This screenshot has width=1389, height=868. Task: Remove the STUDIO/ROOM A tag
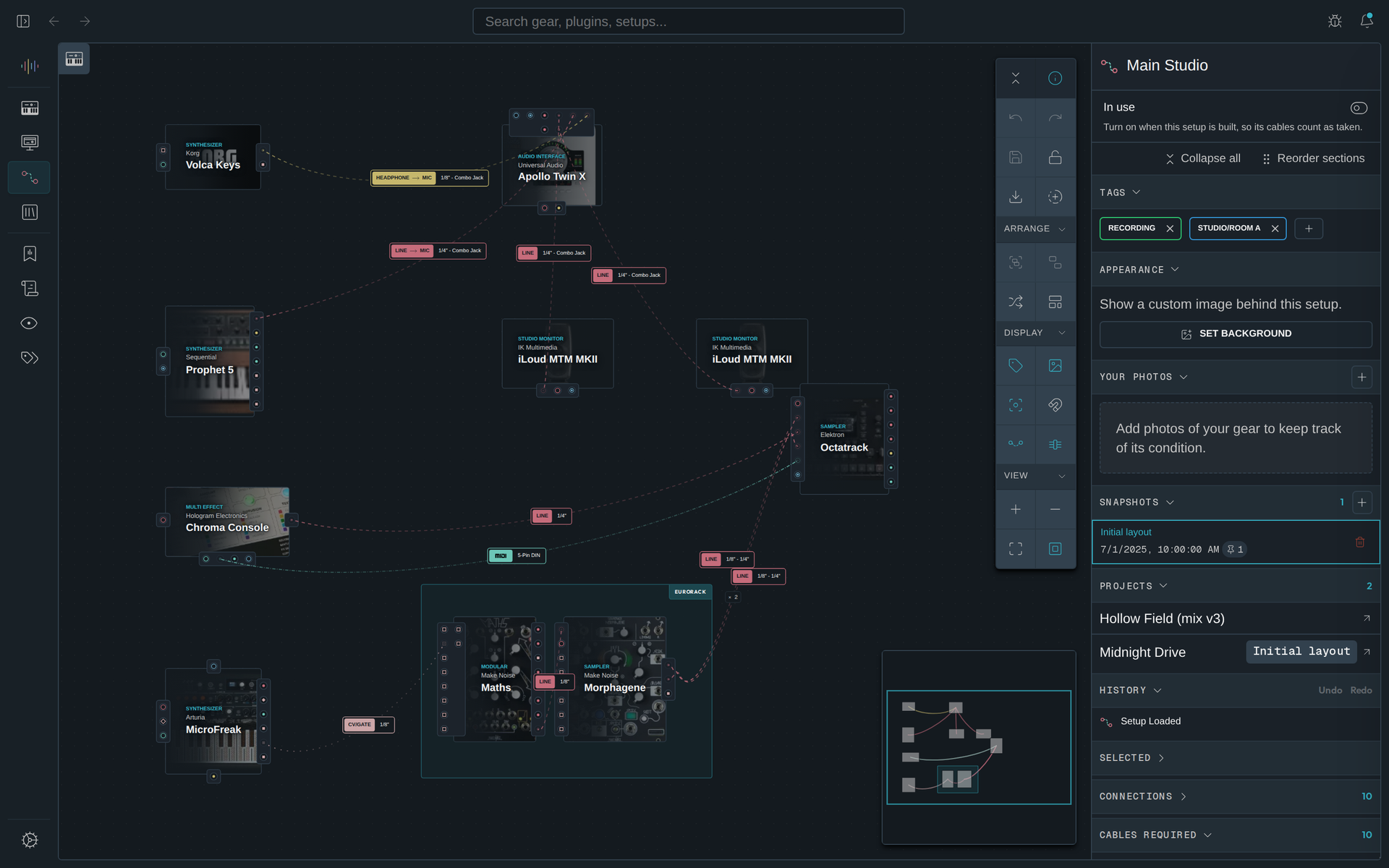(x=1275, y=229)
